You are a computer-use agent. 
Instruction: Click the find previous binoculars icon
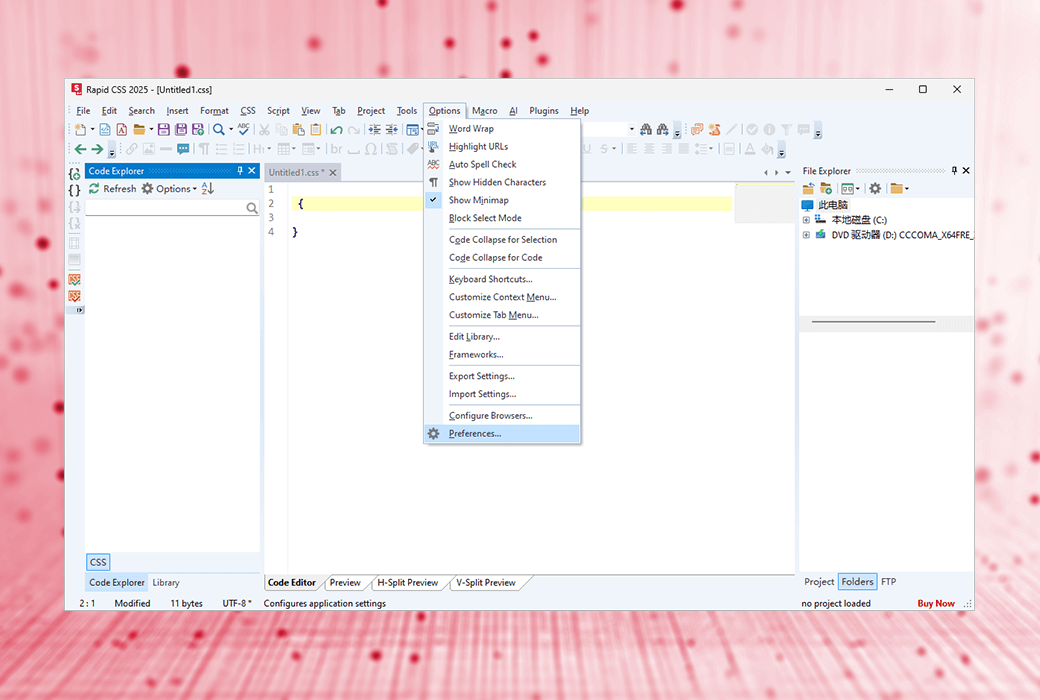645,129
